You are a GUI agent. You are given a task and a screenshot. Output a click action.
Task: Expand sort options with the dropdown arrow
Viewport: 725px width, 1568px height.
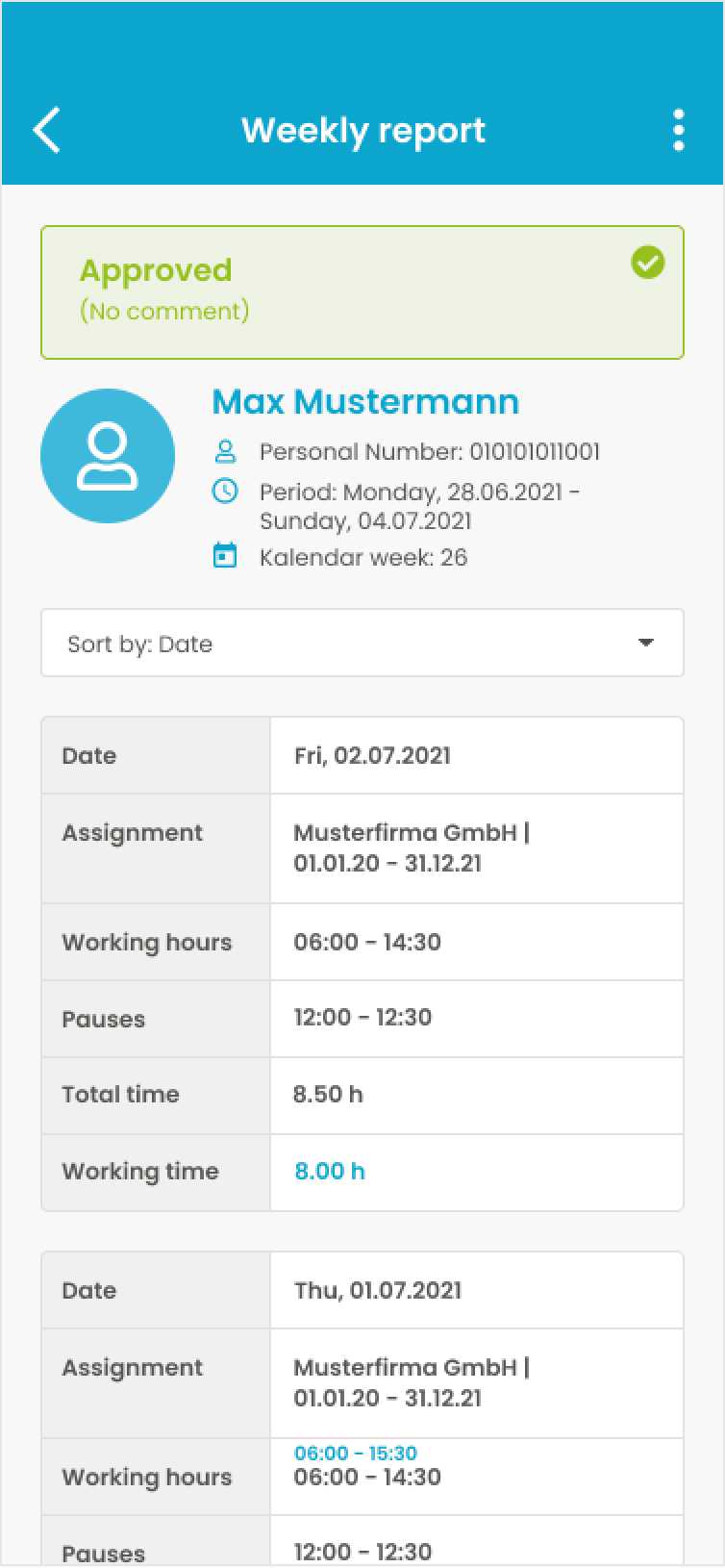(x=646, y=643)
